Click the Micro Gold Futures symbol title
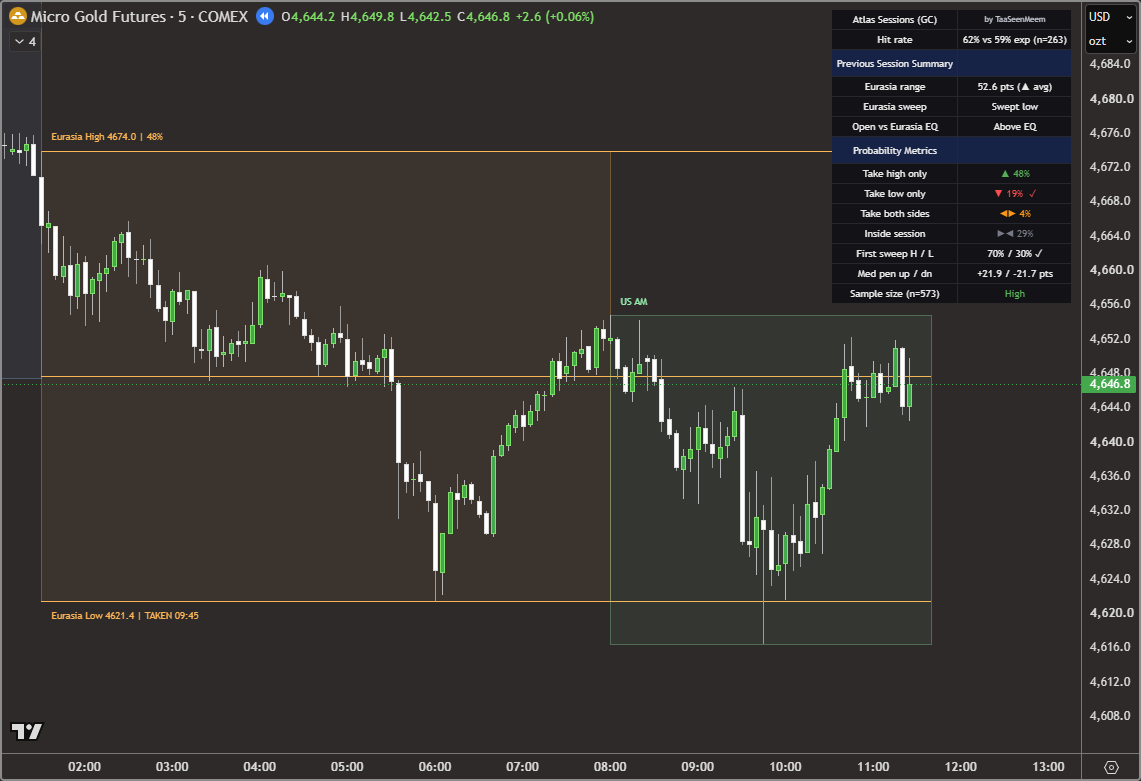 click(139, 16)
